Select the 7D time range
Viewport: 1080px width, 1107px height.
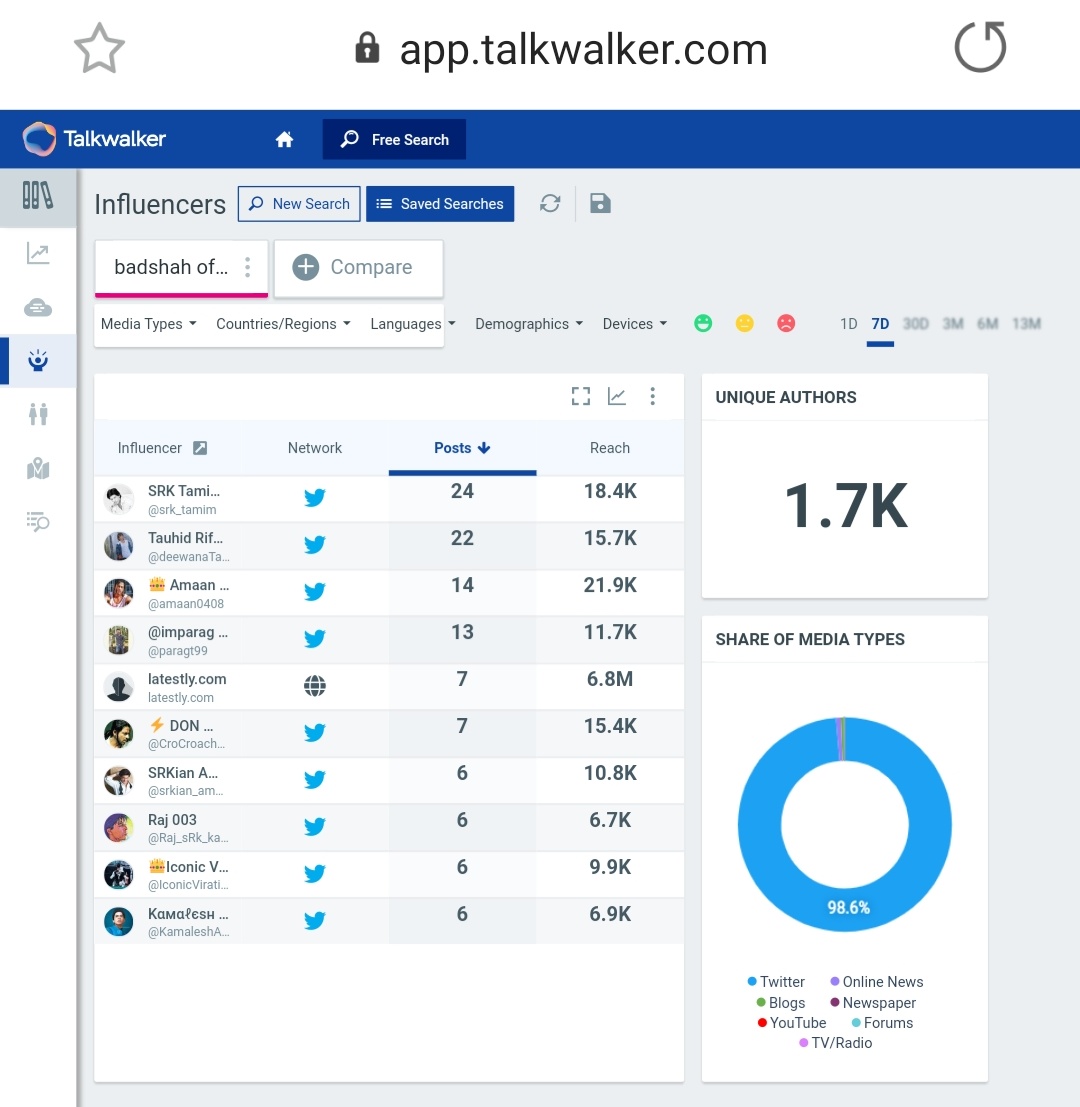pyautogui.click(x=880, y=323)
